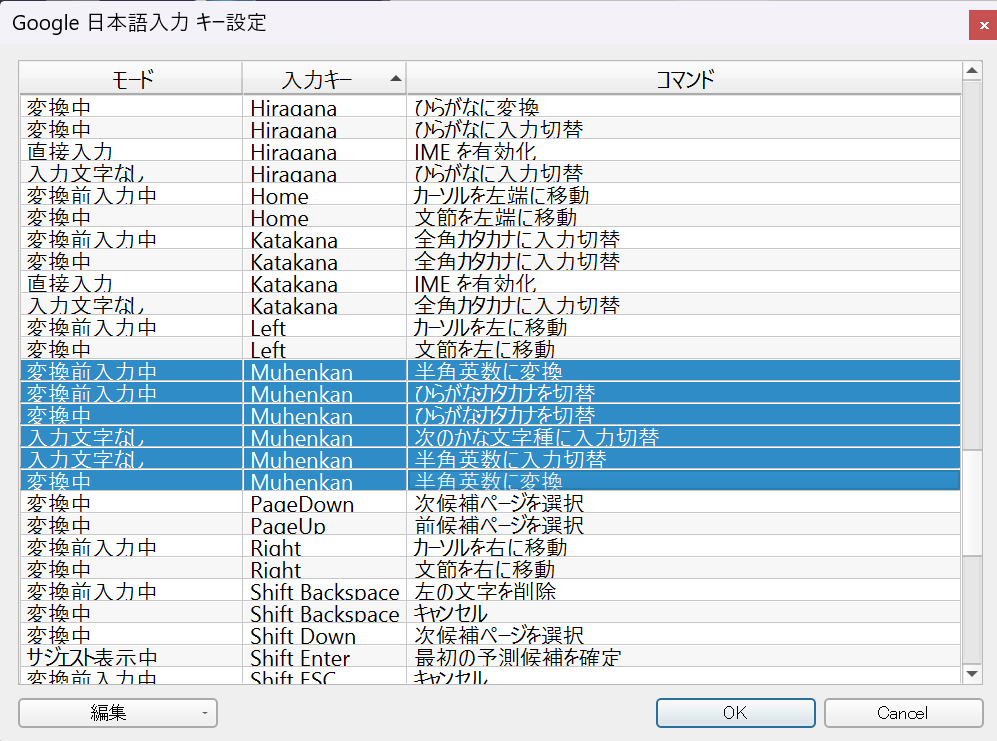The width and height of the screenshot is (997, 741).
Task: Select 入力文字なし Hiragana row
Action: pos(490,172)
